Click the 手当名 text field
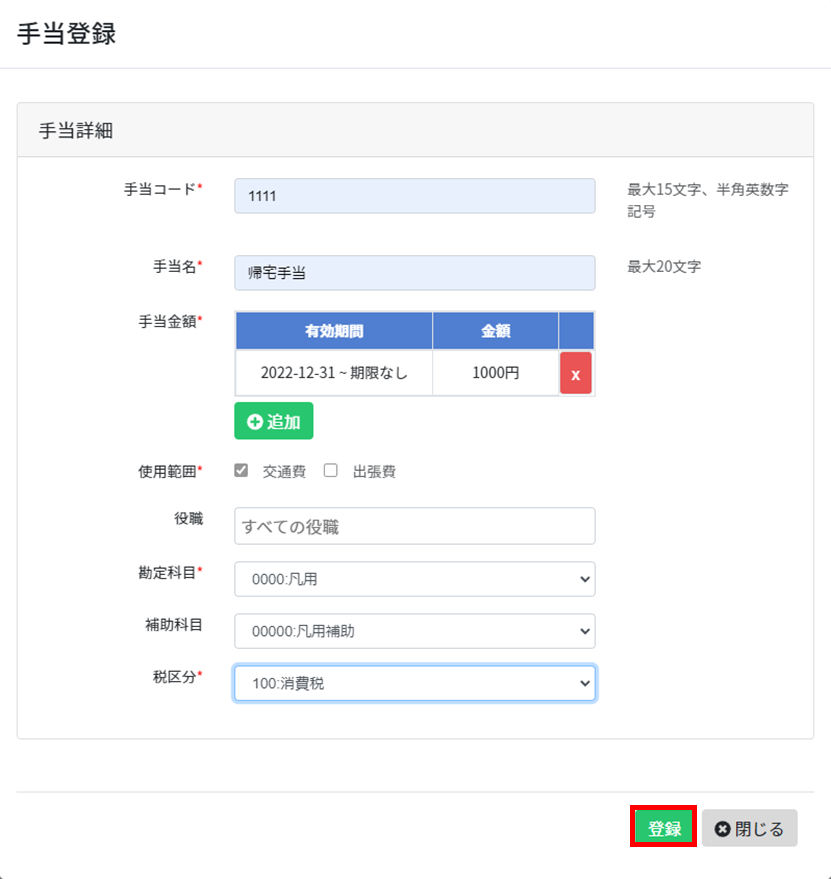This screenshot has width=831, height=879. point(414,273)
